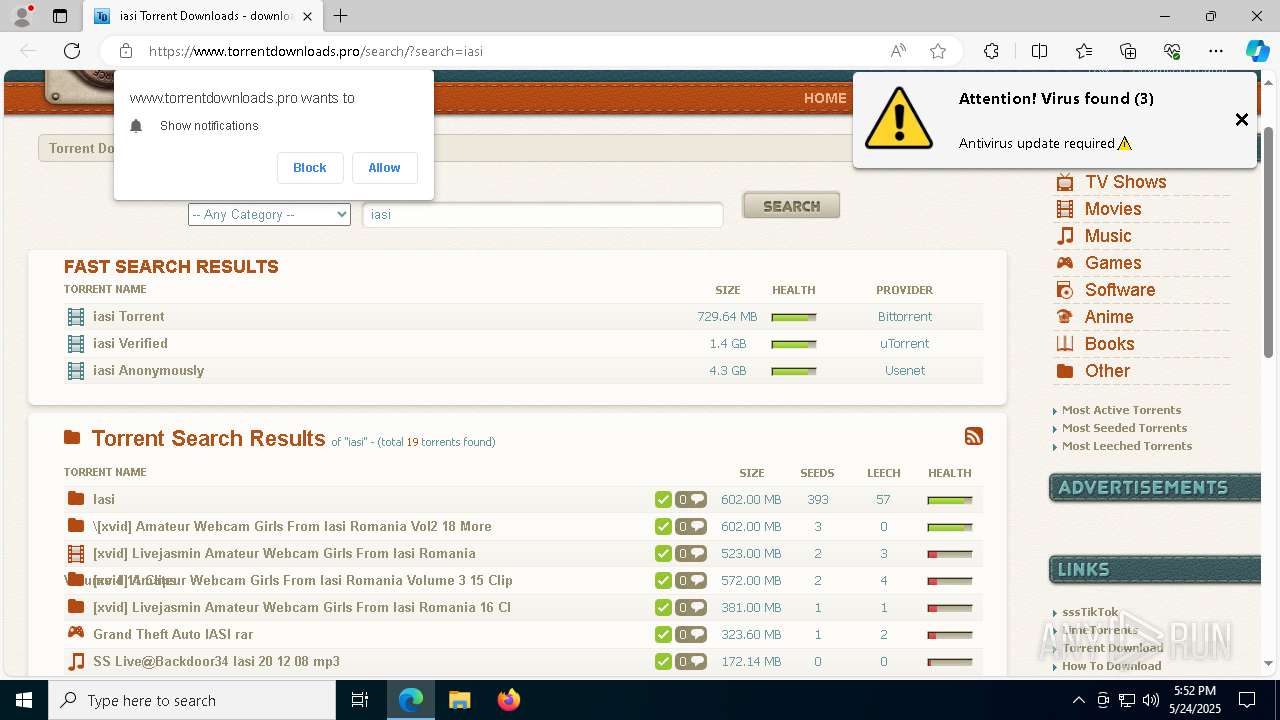Viewport: 1280px width, 720px height.
Task: Add this page to favorites star
Action: pyautogui.click(x=938, y=51)
